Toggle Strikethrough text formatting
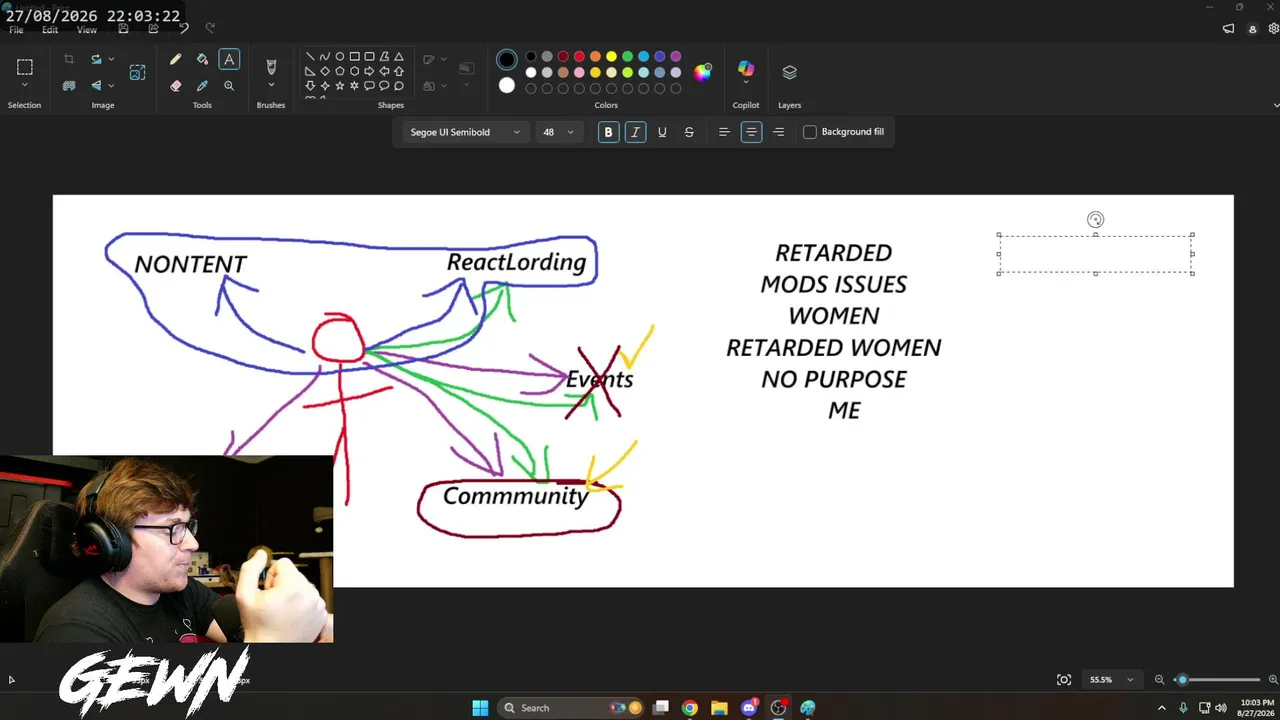The width and height of the screenshot is (1280, 720). click(689, 132)
